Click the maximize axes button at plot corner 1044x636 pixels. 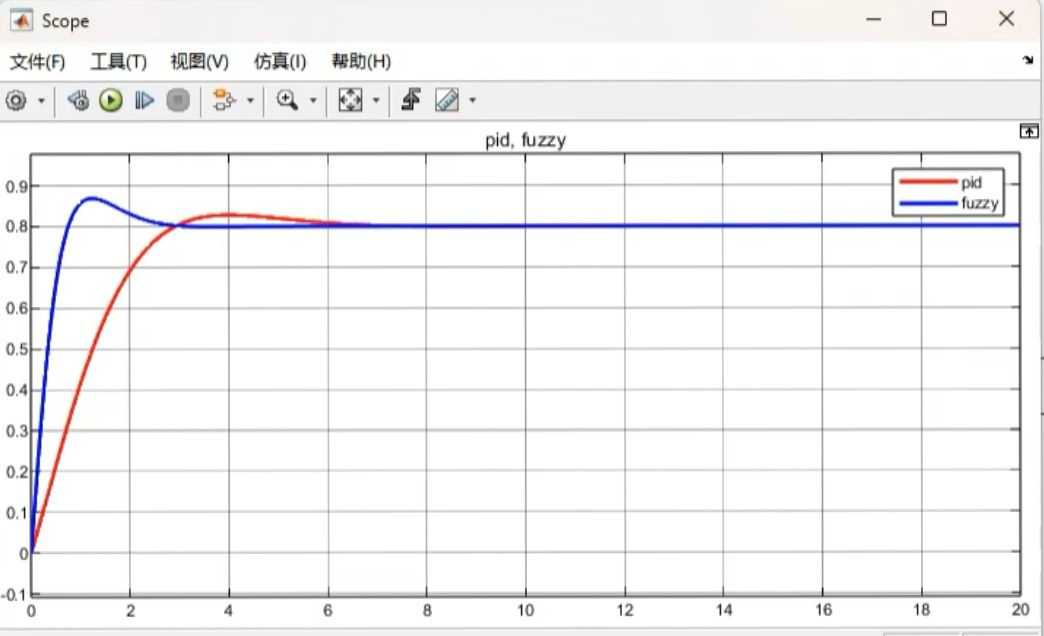tap(1027, 131)
